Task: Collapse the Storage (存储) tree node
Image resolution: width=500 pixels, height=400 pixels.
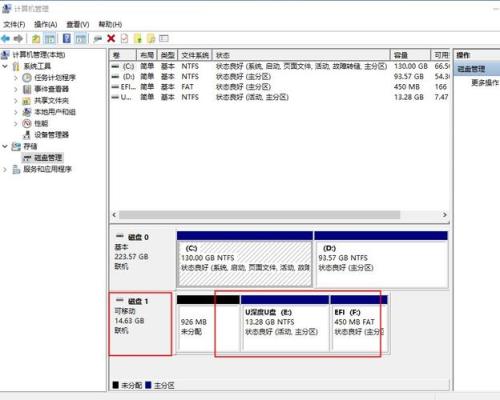Action: click(5, 146)
